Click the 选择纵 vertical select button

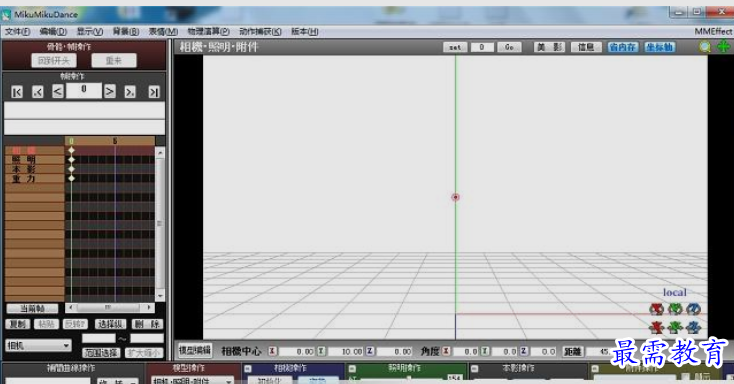[110, 324]
